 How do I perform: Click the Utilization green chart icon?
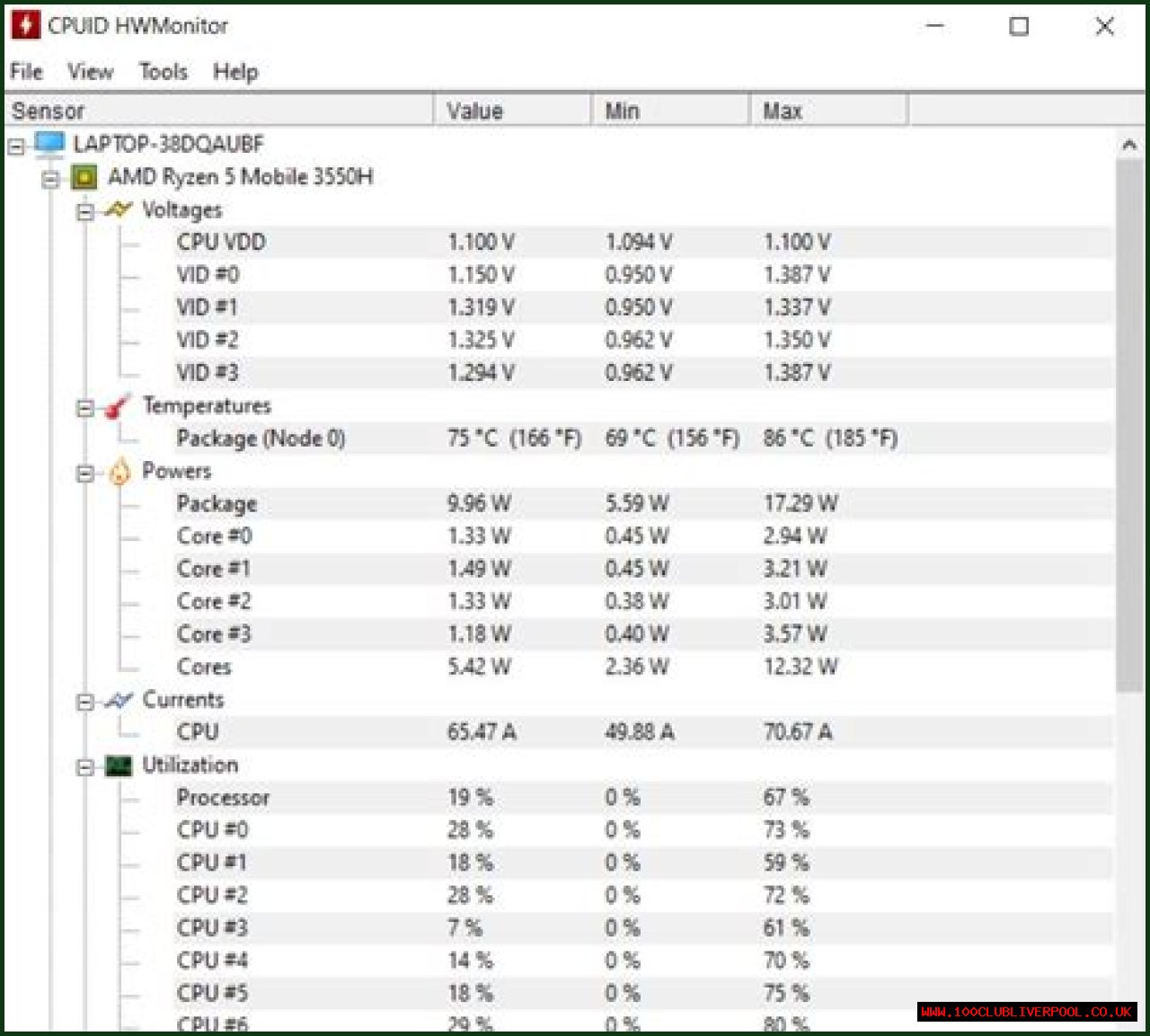click(x=118, y=766)
